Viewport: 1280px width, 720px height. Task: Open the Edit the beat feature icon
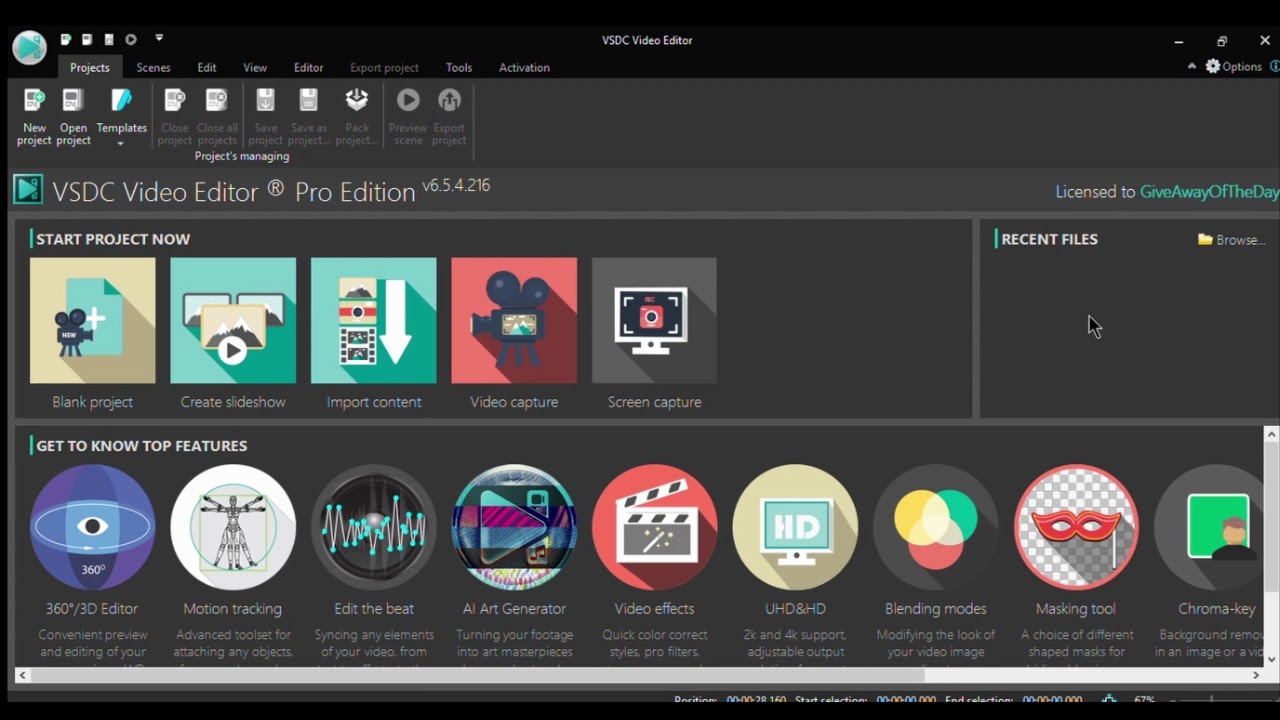click(x=374, y=527)
